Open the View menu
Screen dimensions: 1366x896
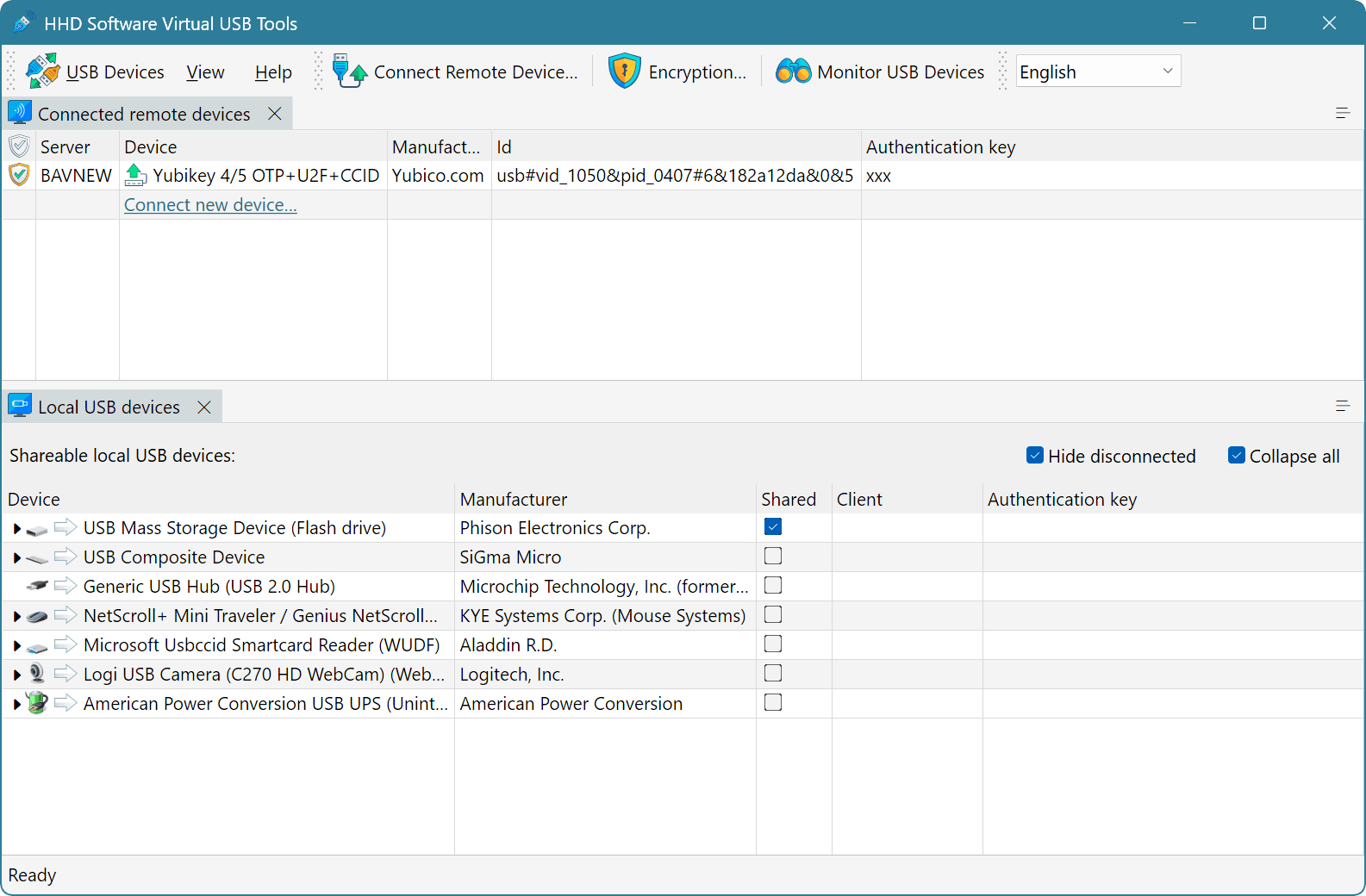pyautogui.click(x=205, y=72)
